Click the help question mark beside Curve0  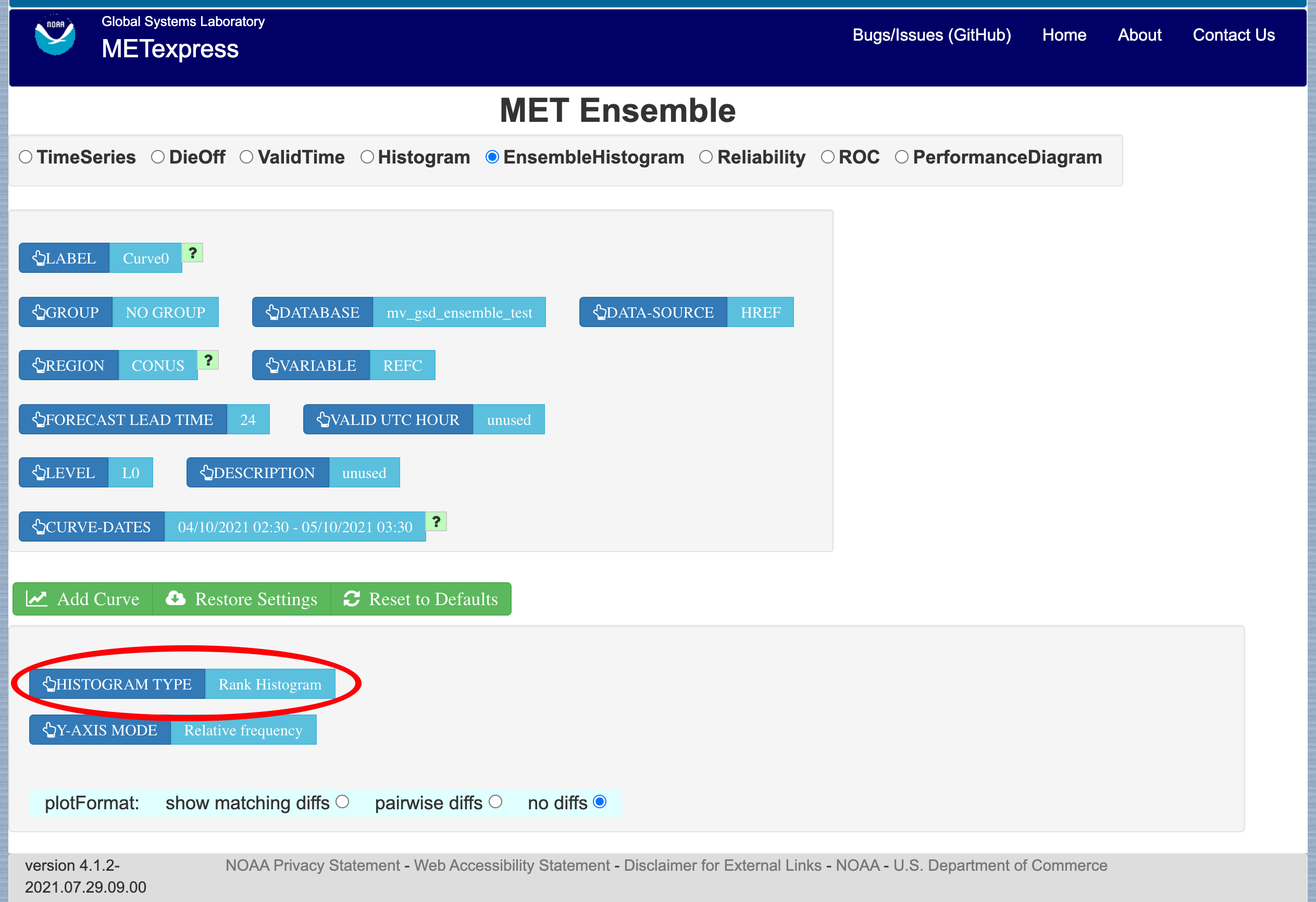click(193, 253)
